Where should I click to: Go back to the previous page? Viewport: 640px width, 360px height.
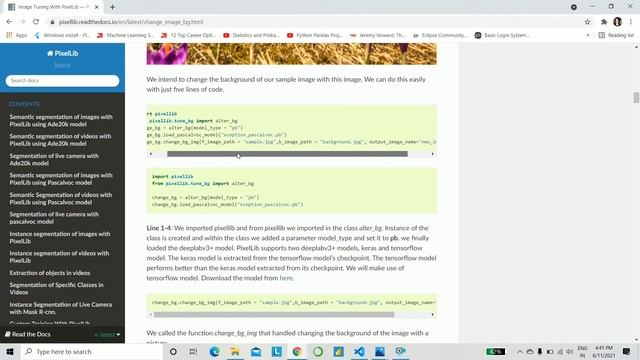(x=9, y=22)
